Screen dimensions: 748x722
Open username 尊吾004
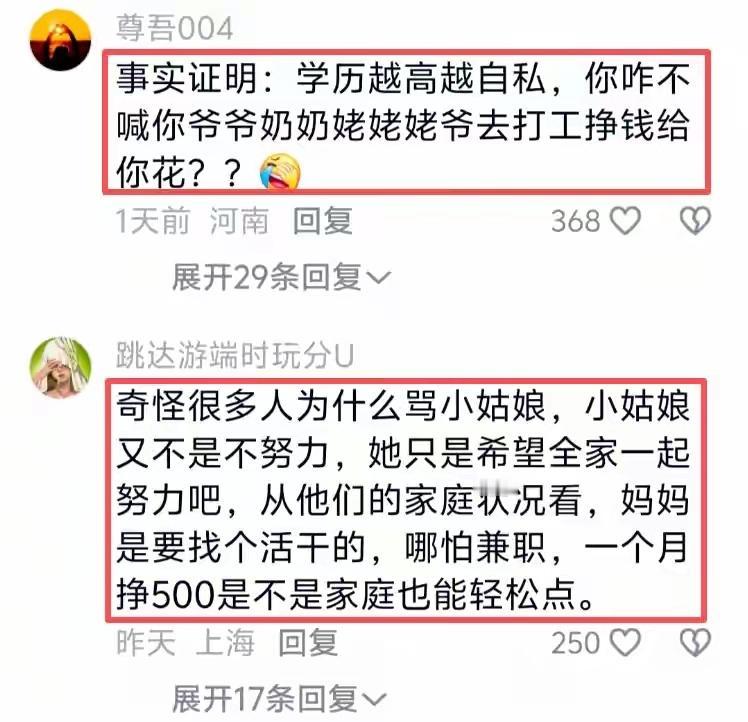click(175, 28)
